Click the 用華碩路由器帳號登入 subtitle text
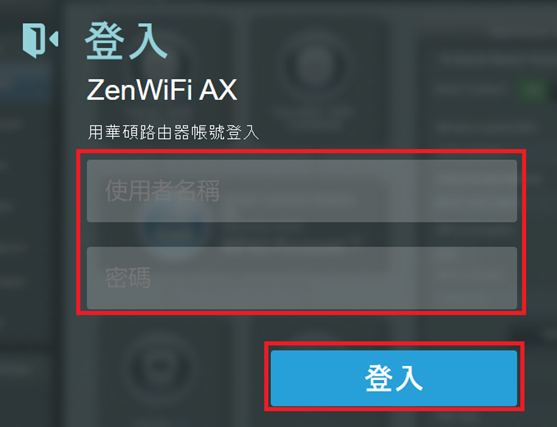 pyautogui.click(x=173, y=133)
